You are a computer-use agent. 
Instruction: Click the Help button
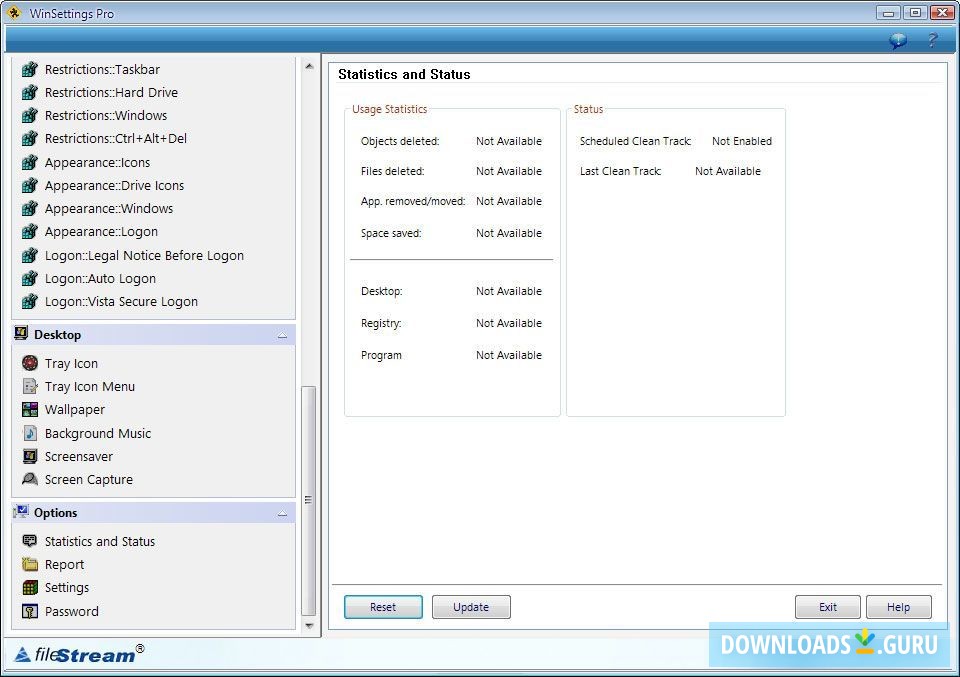(x=899, y=607)
